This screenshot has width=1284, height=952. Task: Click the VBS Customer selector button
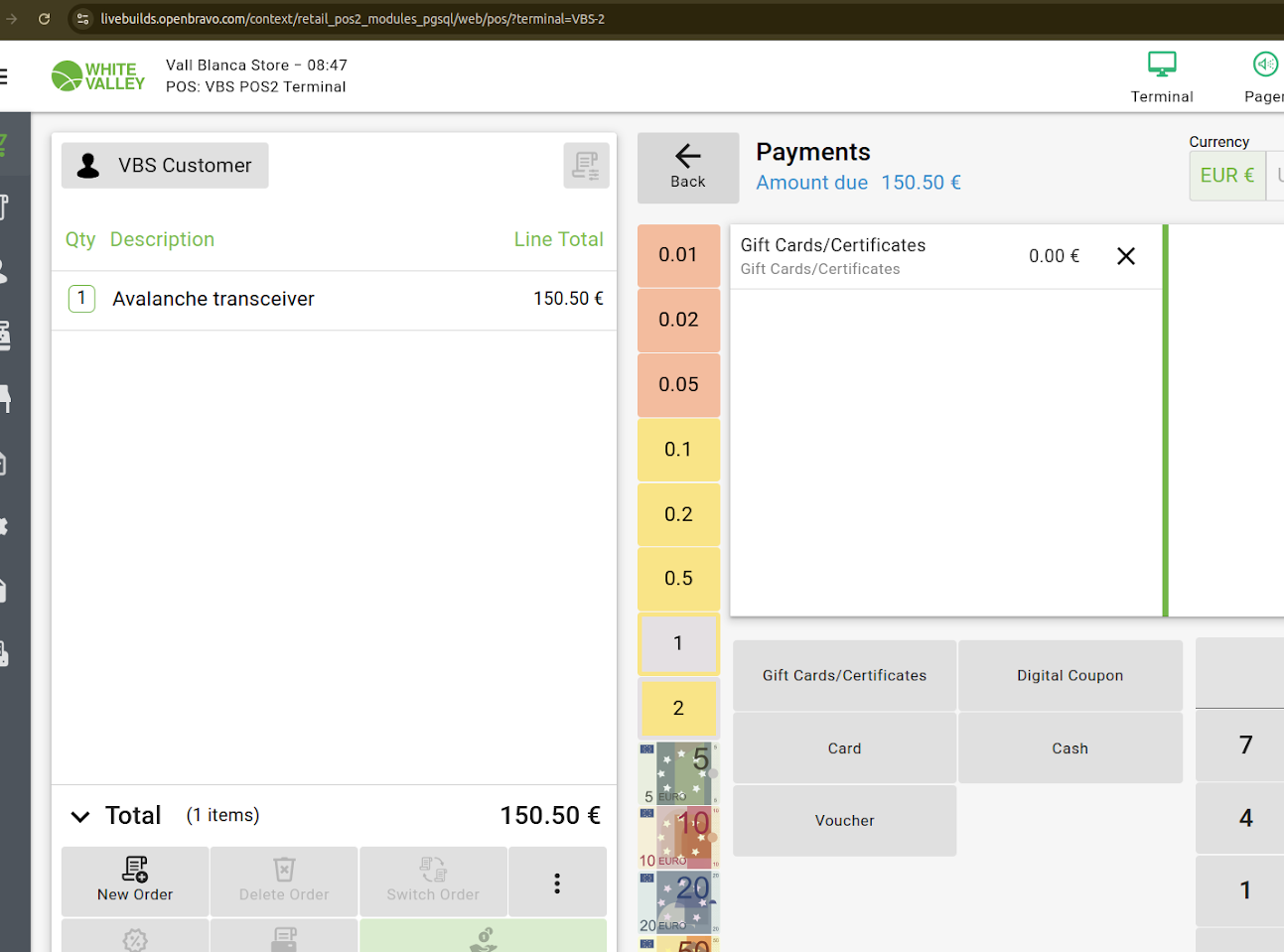coord(165,166)
